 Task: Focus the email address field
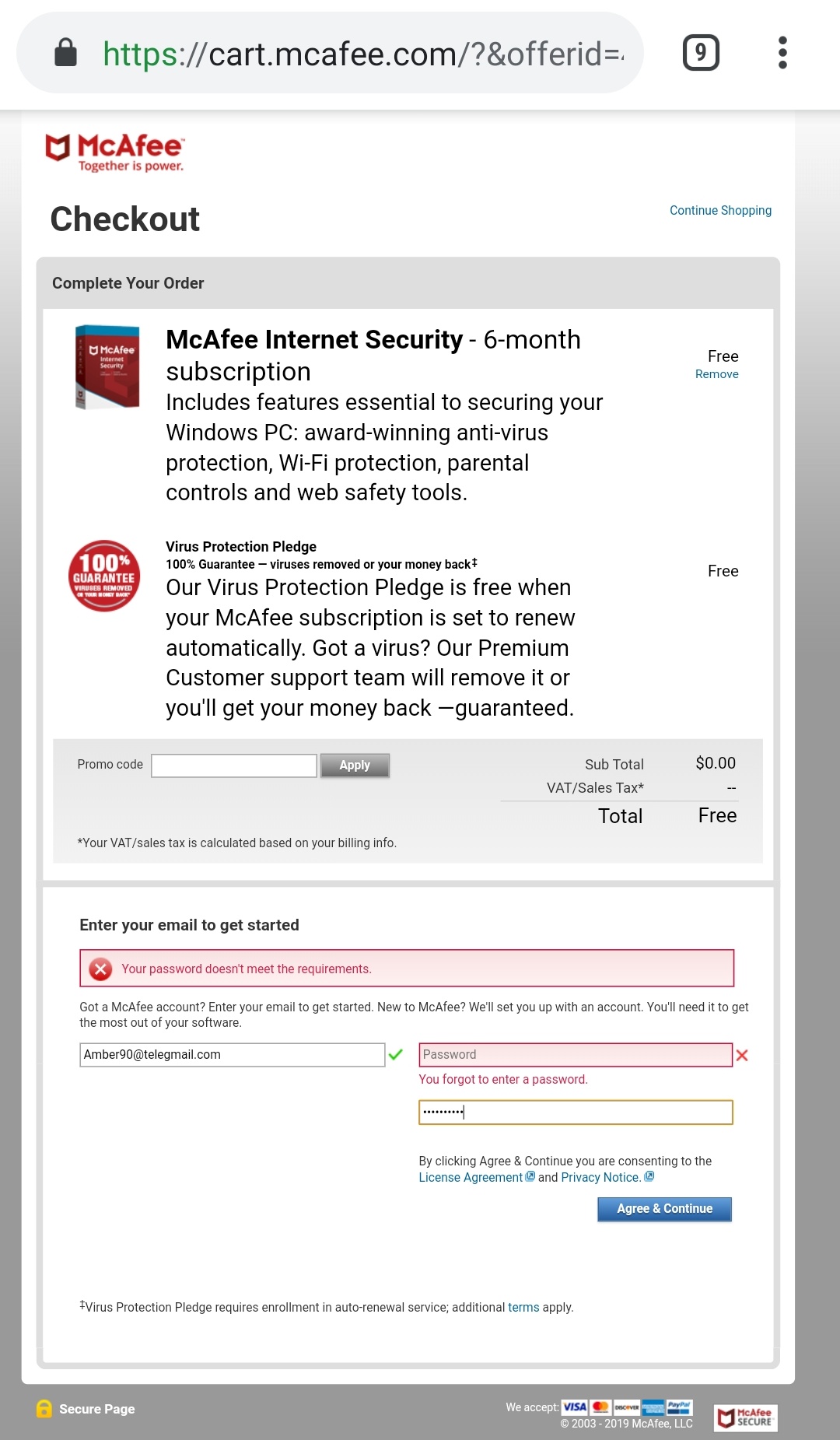[x=233, y=1055]
